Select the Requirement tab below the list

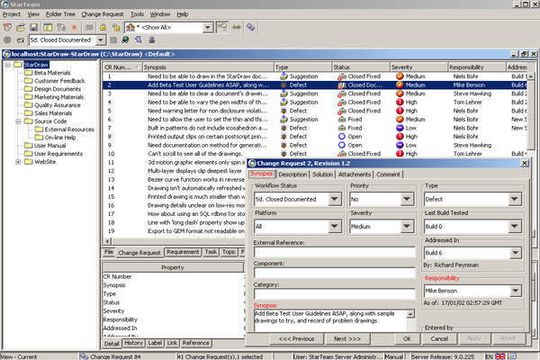(x=183, y=252)
